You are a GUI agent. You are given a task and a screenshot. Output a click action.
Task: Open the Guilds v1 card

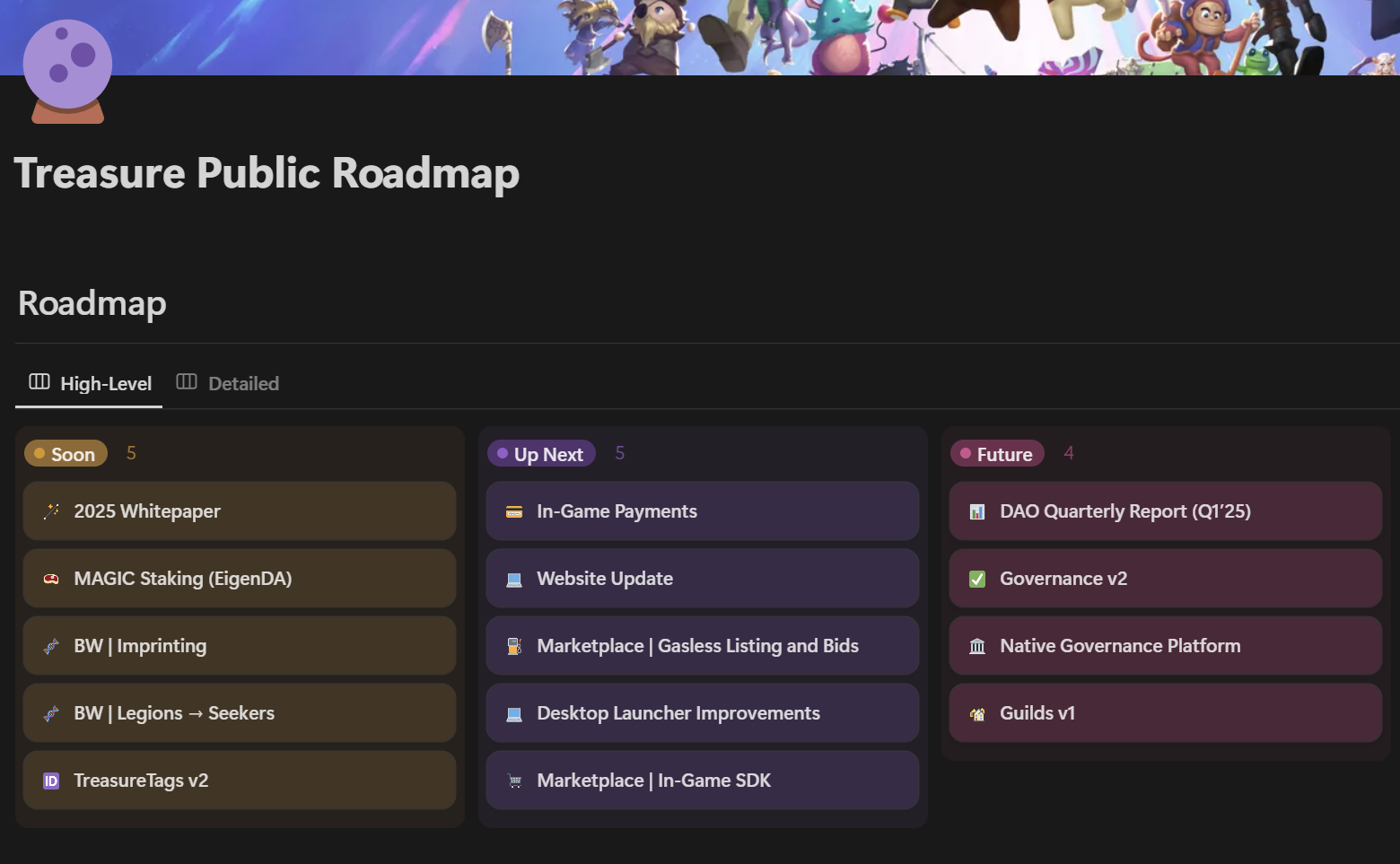[x=1166, y=713]
